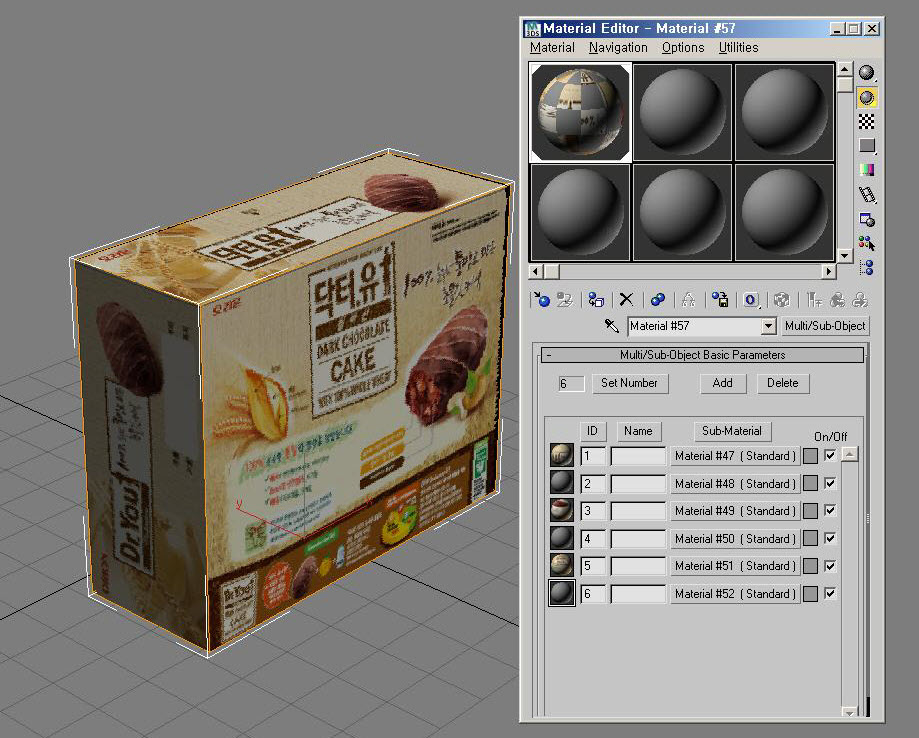The image size is (919, 738).
Task: Click sub-material 1 preview sphere
Action: coord(561,455)
